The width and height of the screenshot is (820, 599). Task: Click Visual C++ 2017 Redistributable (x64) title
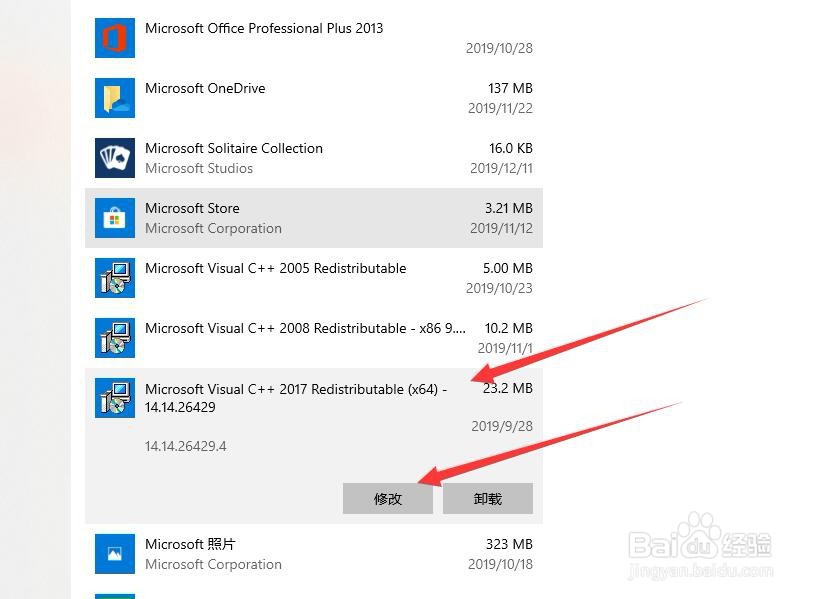click(296, 398)
